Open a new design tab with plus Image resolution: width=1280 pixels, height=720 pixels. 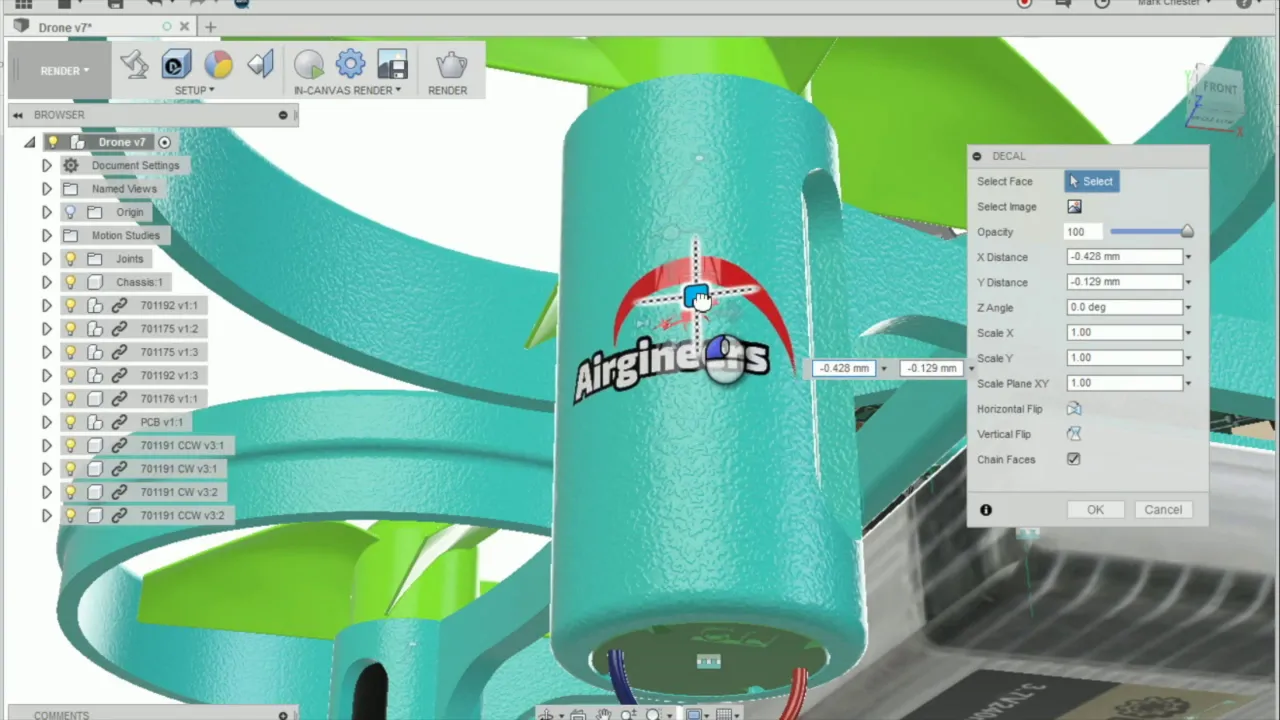tap(210, 27)
